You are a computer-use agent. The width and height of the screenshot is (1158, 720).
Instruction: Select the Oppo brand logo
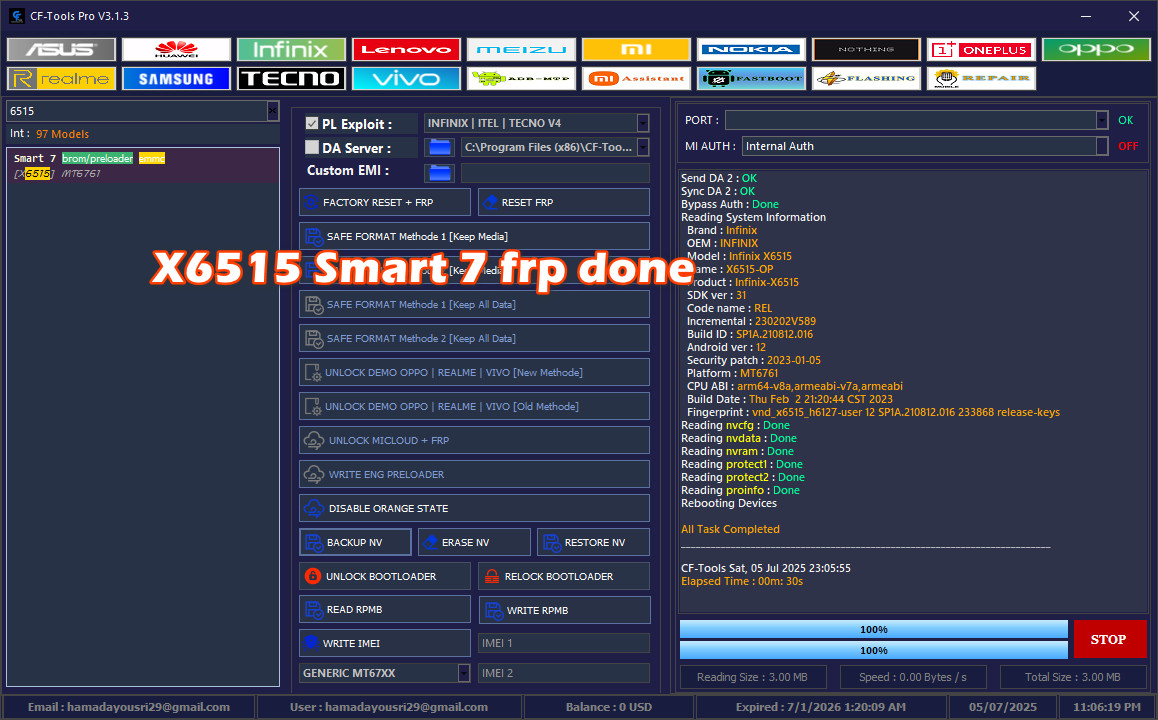(x=1096, y=49)
